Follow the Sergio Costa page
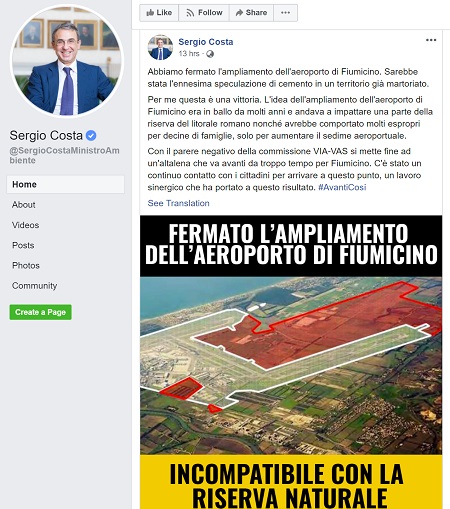The image size is (450, 509). tap(204, 13)
